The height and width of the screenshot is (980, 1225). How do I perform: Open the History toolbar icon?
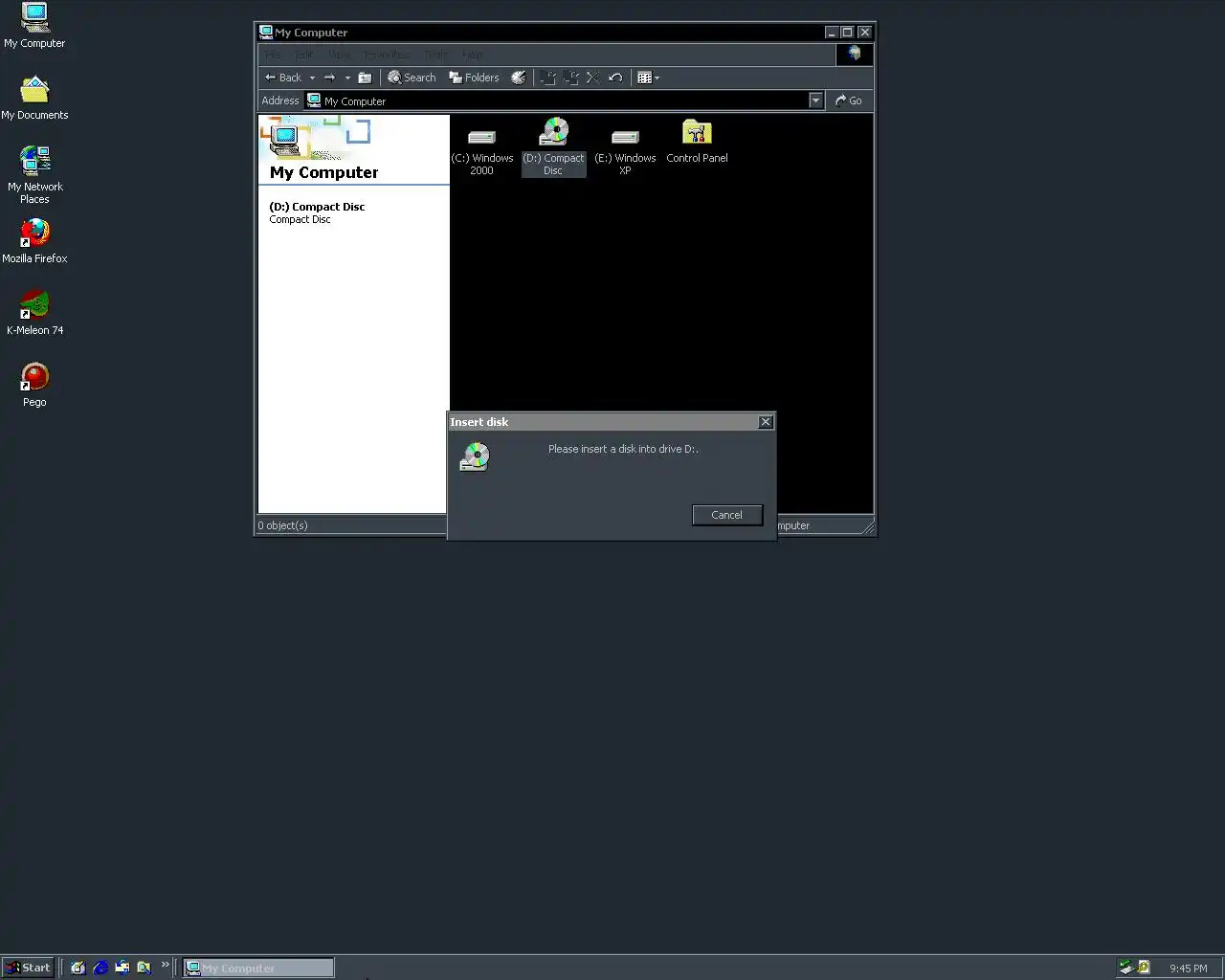point(518,78)
